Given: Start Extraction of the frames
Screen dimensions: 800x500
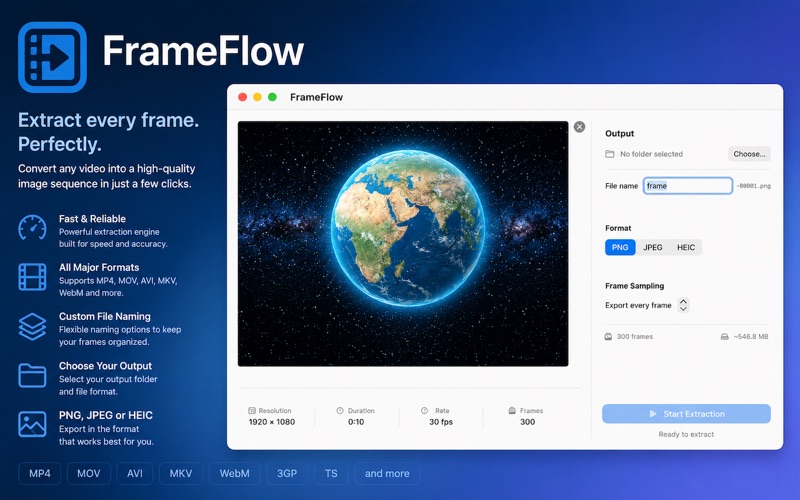Looking at the screenshot, I should click(686, 414).
